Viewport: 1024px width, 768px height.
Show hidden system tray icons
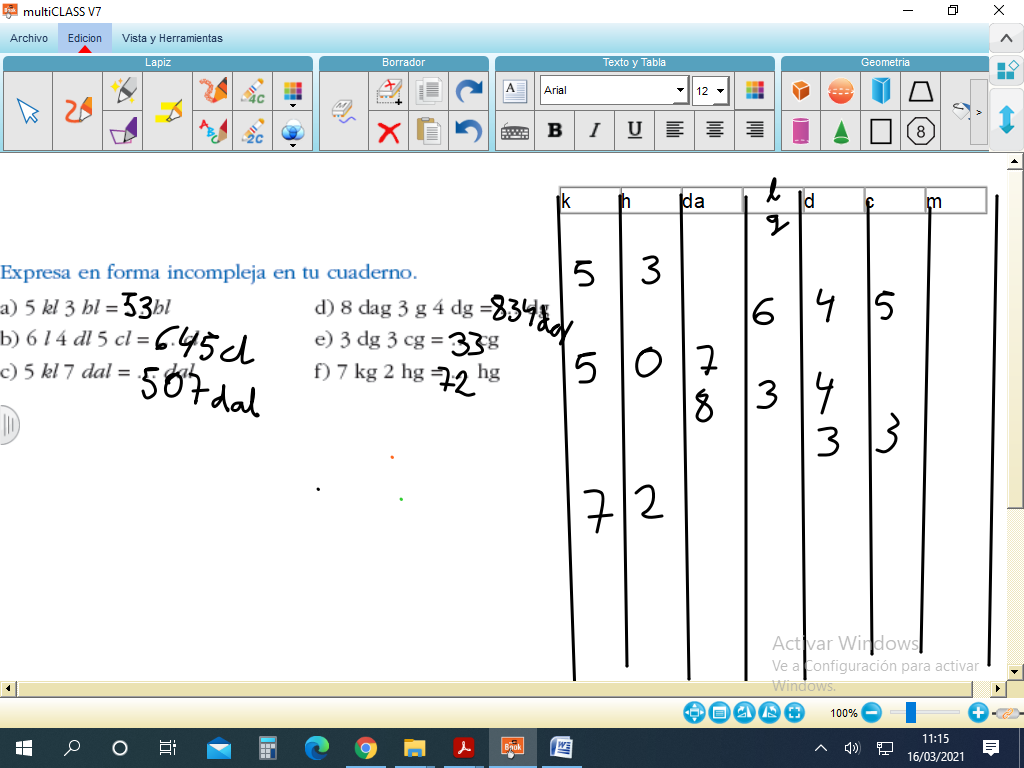(821, 748)
